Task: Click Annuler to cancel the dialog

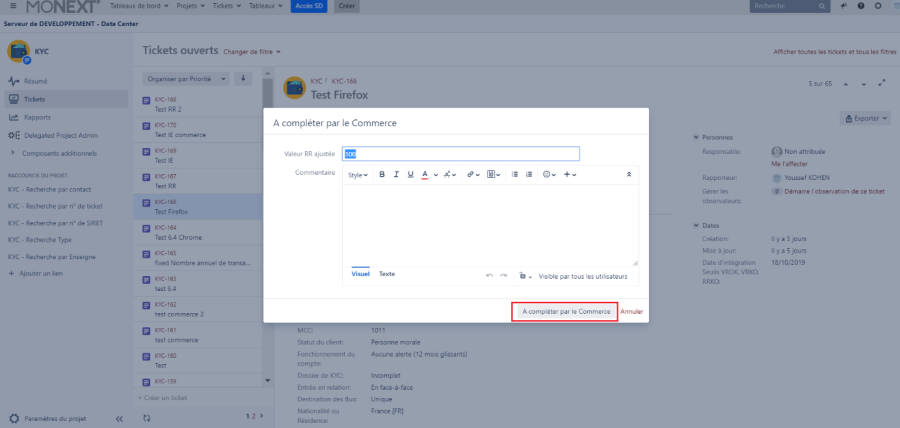Action: pyautogui.click(x=631, y=312)
